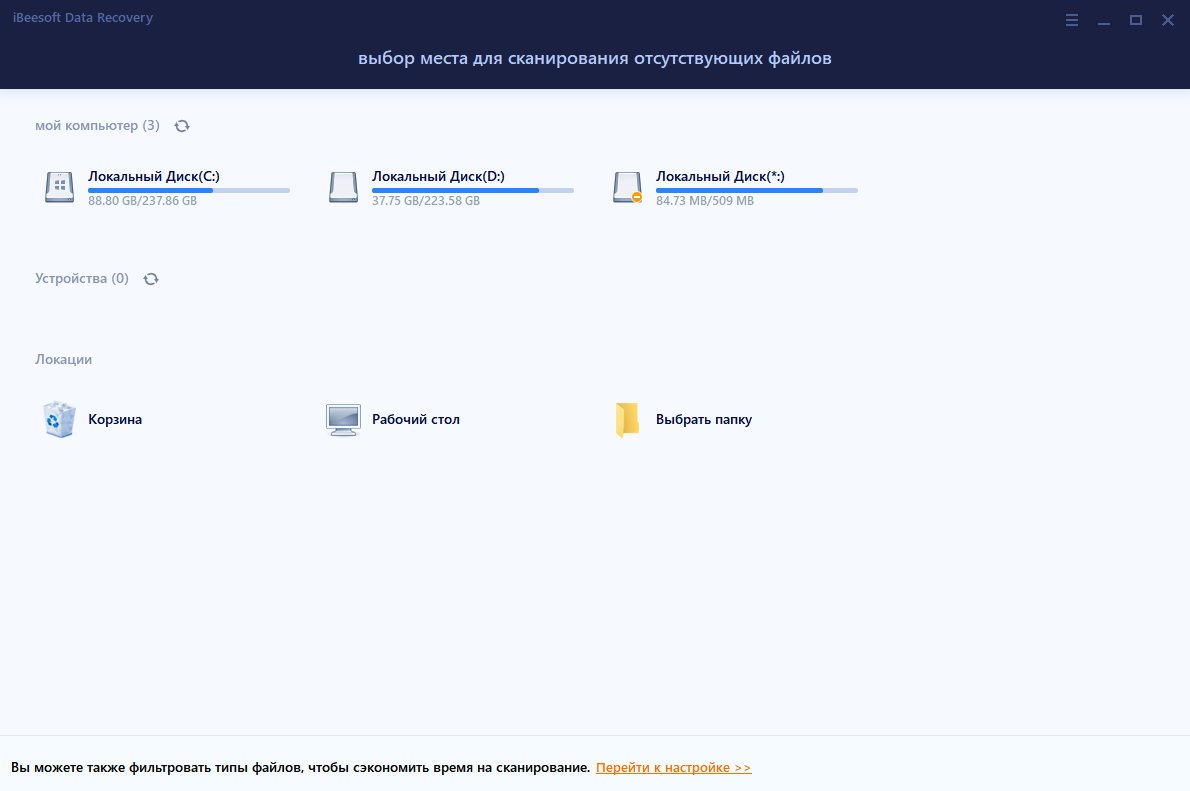Viewport: 1190px width, 791px height.
Task: Scan the Корзина location
Action: pos(115,419)
